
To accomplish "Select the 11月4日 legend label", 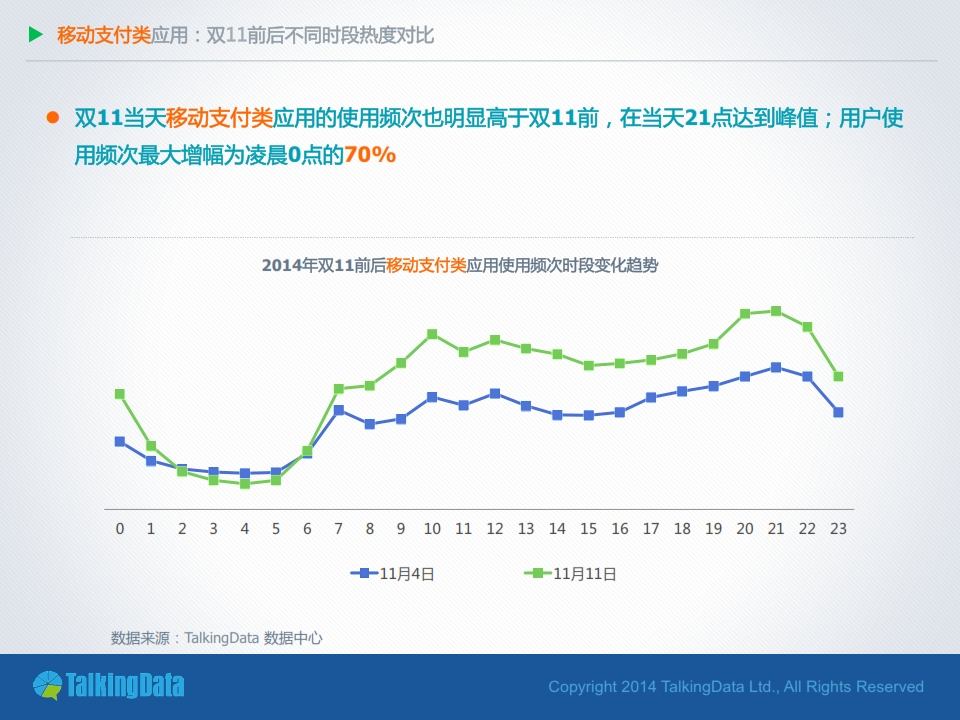I will [x=407, y=574].
